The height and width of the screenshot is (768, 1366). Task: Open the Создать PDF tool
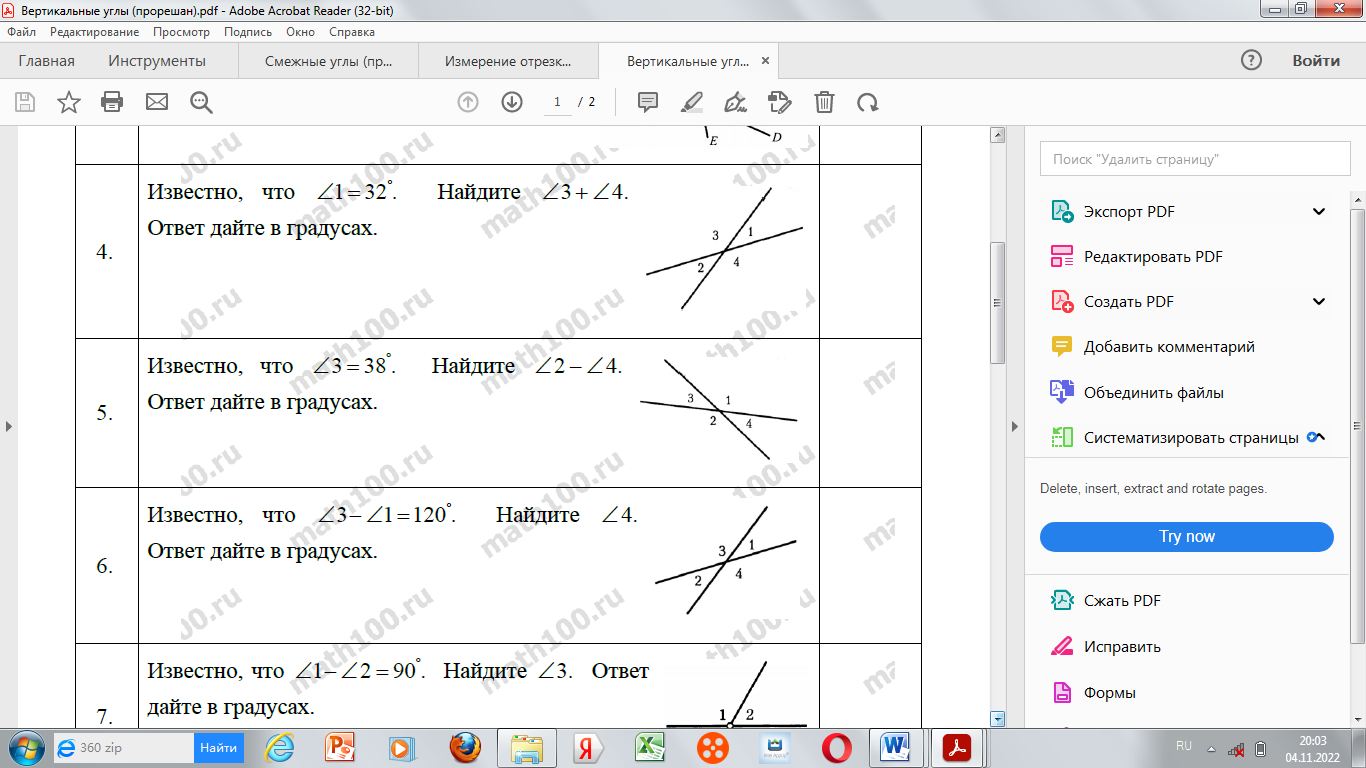pos(1129,302)
